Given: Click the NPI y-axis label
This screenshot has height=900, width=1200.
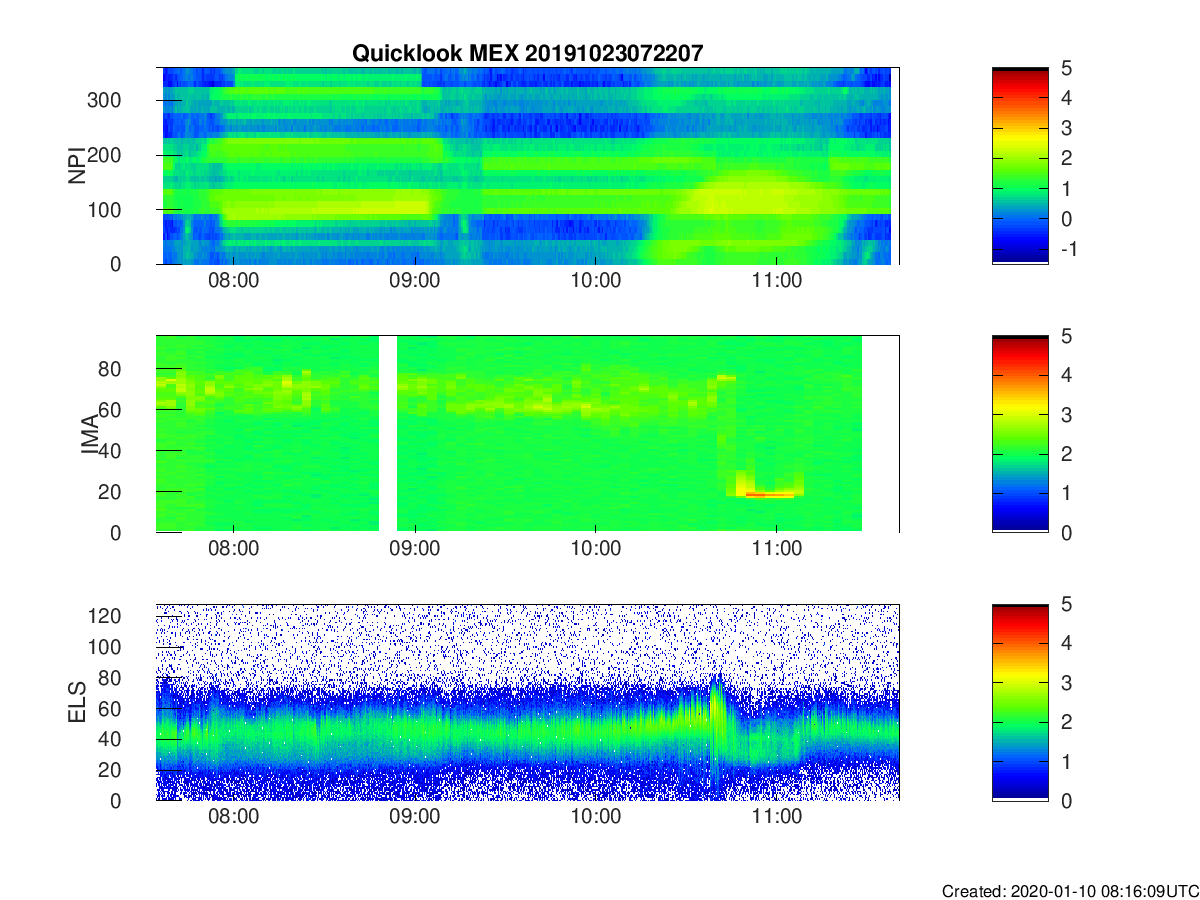Looking at the screenshot, I should click(76, 166).
